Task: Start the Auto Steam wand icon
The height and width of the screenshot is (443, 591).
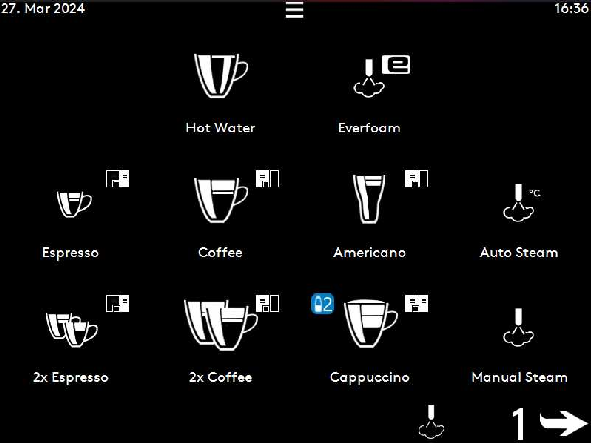Action: pyautogui.click(x=519, y=203)
